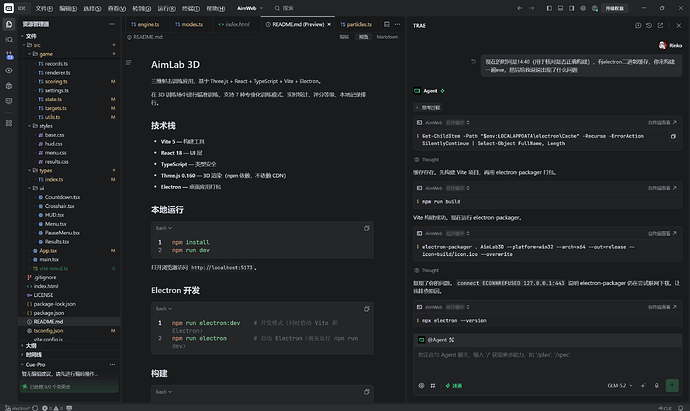Image resolution: width=690 pixels, height=411 pixels.
Task: Click the microphone voice input icon
Action: point(657,385)
